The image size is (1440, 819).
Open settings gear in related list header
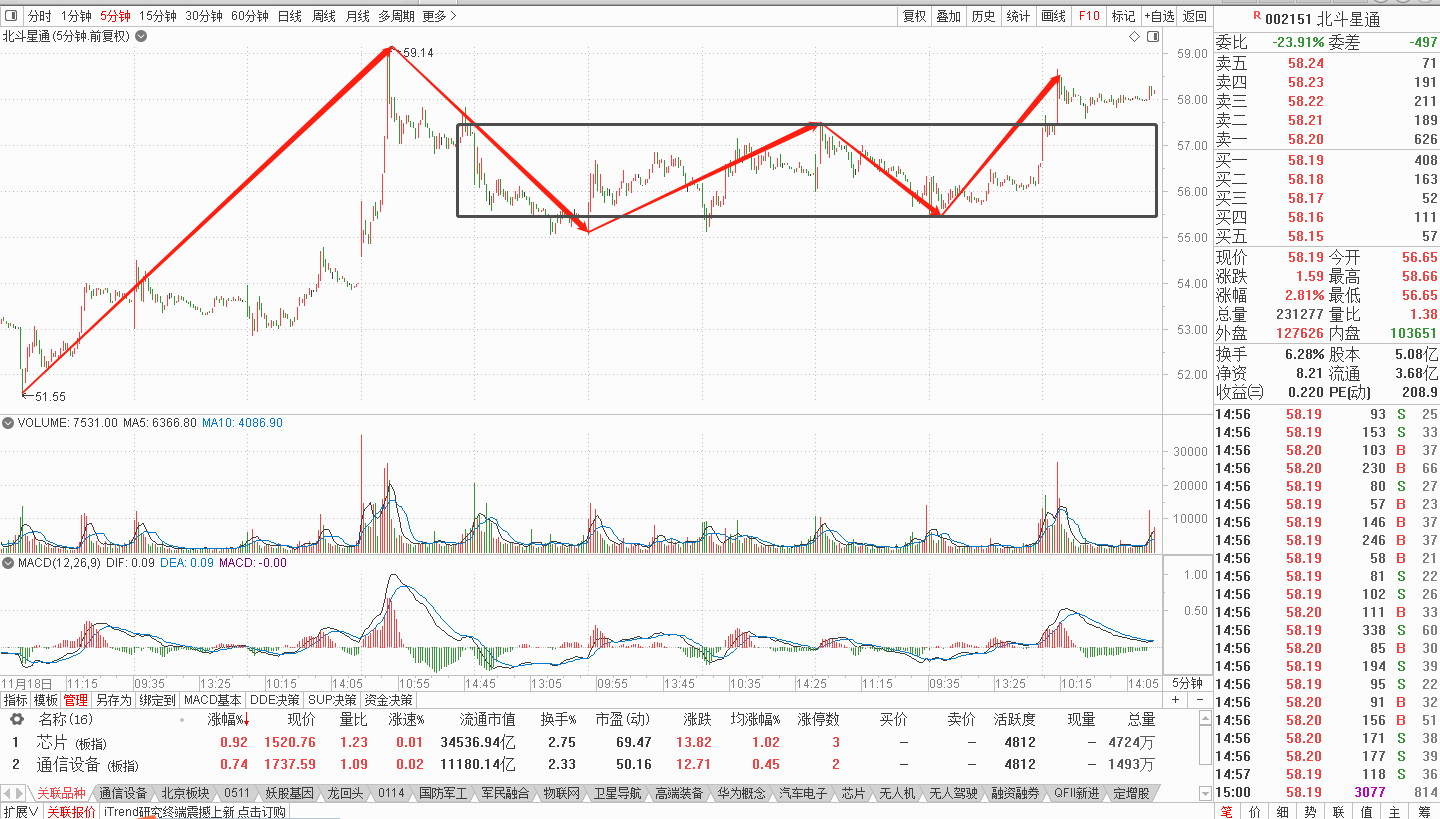pos(17,719)
